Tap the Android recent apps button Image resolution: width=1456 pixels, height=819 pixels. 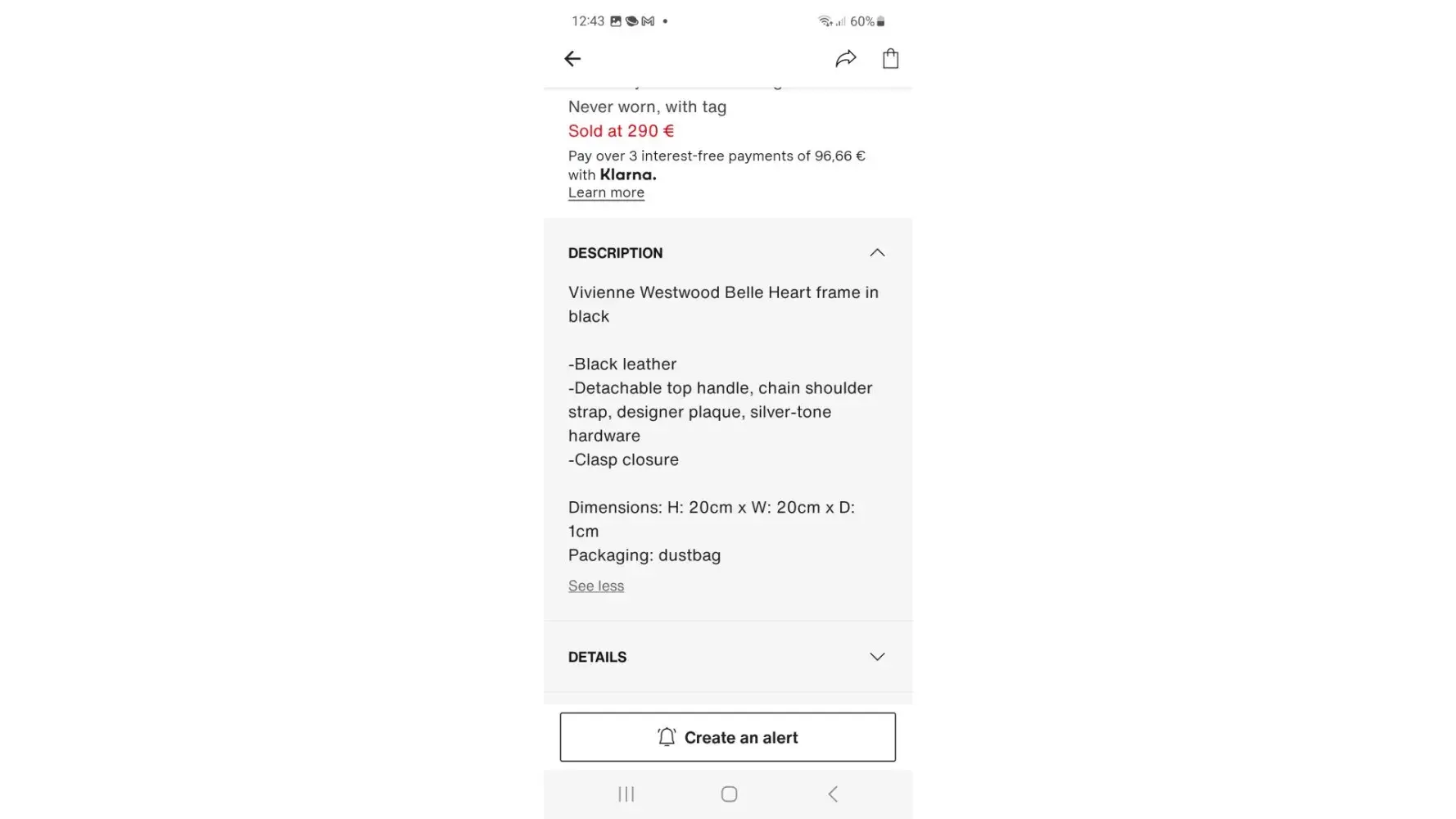coord(626,794)
